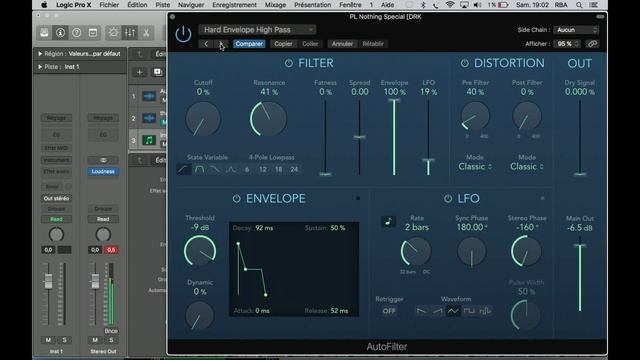Click the Fatness slider
Screen dimensions: 640x360
coord(325,137)
